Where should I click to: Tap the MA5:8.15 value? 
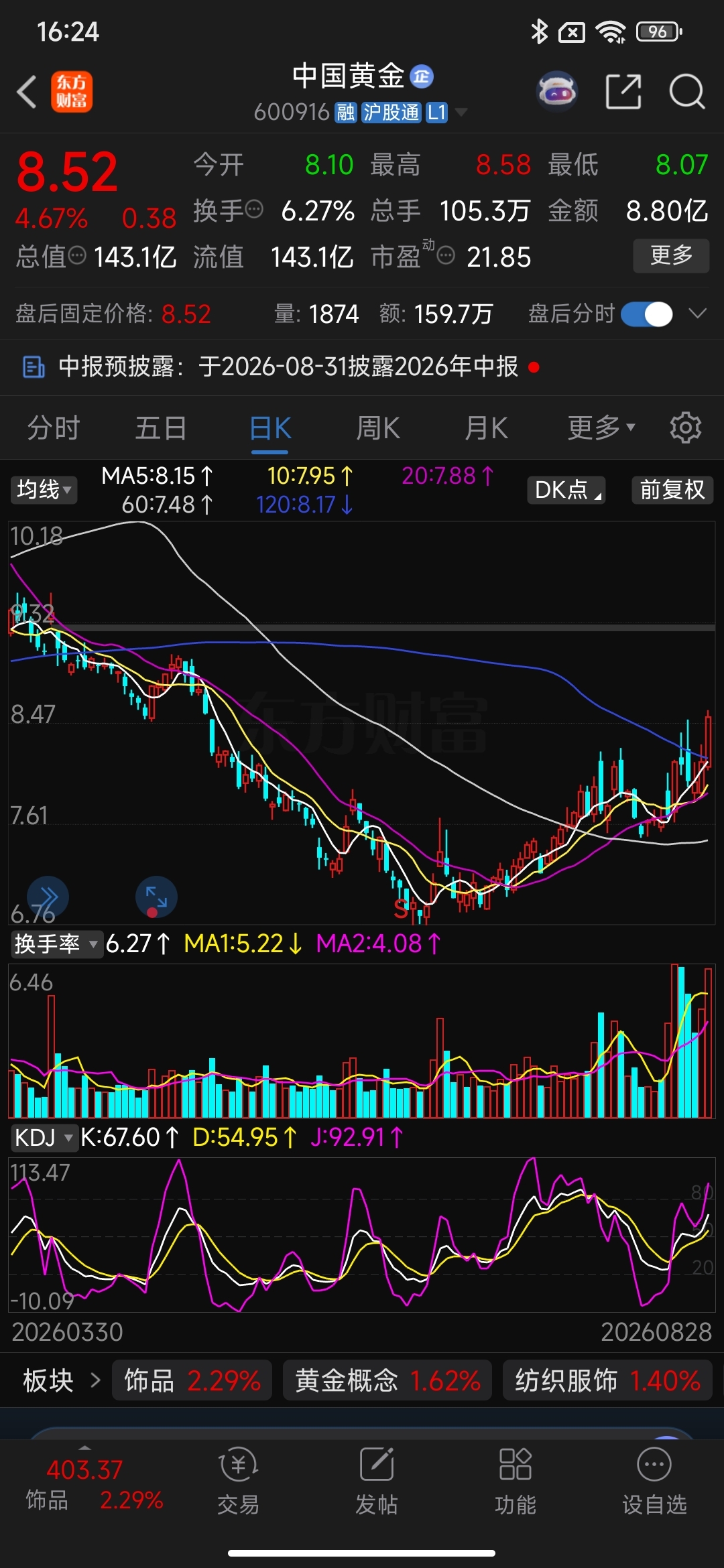(x=157, y=476)
